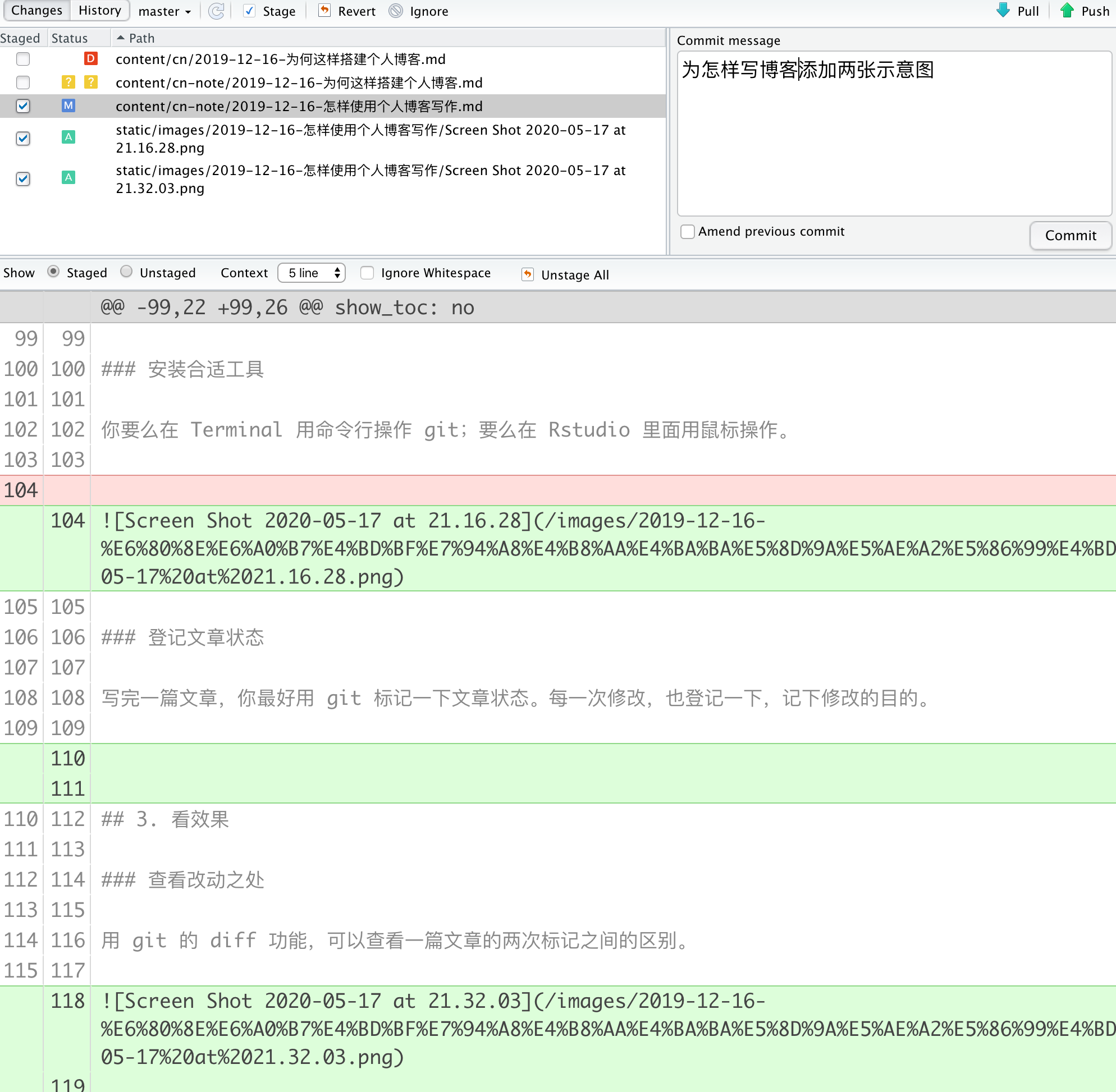This screenshot has width=1116, height=1092.
Task: Expand the master branch dropdown
Action: pos(163,11)
